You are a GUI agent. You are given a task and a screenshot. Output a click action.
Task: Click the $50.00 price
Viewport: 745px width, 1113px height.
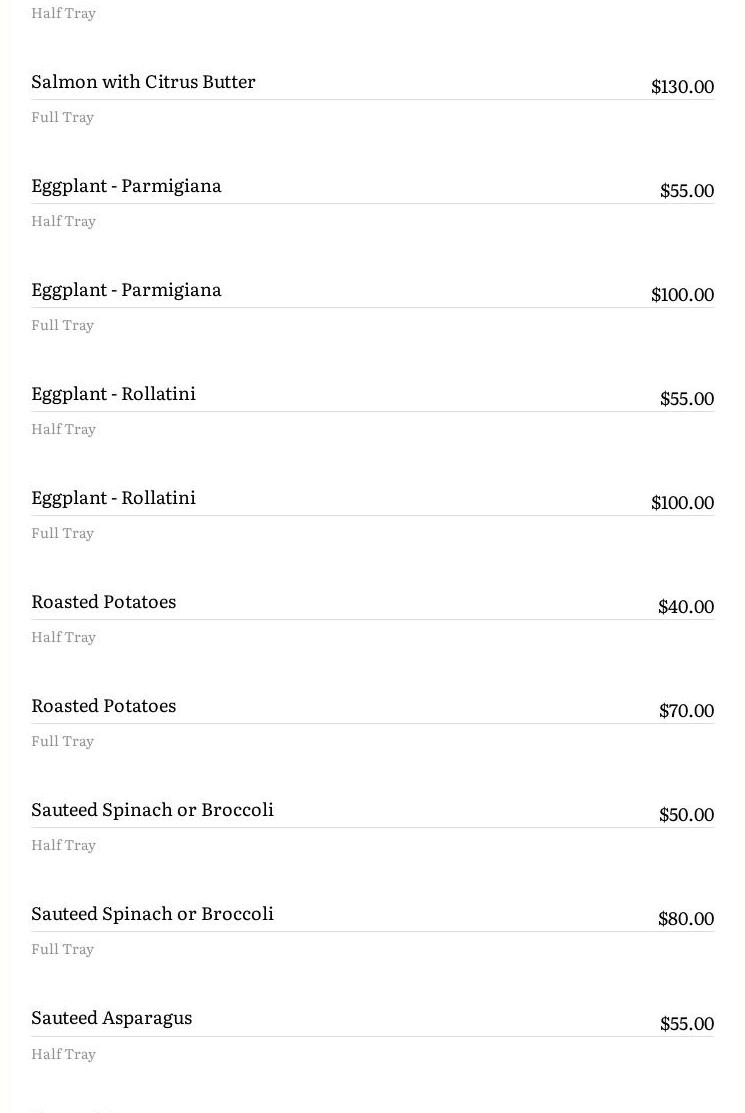pyautogui.click(x=686, y=815)
